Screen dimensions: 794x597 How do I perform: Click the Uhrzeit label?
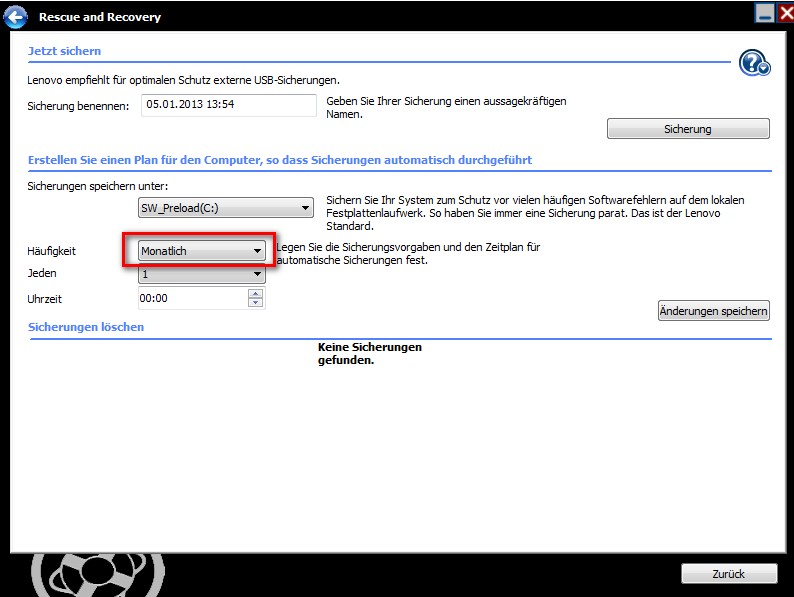click(45, 299)
